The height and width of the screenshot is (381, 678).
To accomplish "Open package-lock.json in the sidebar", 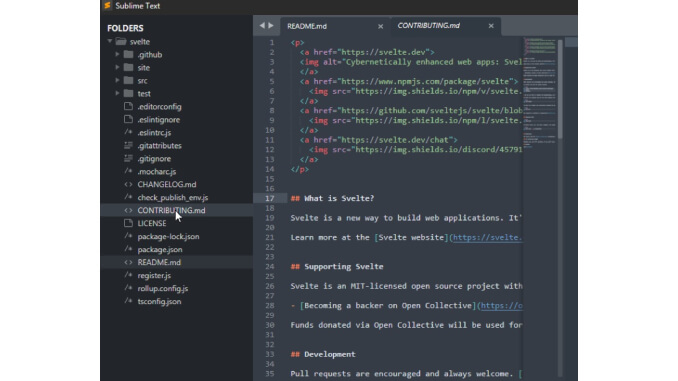I will (169, 237).
